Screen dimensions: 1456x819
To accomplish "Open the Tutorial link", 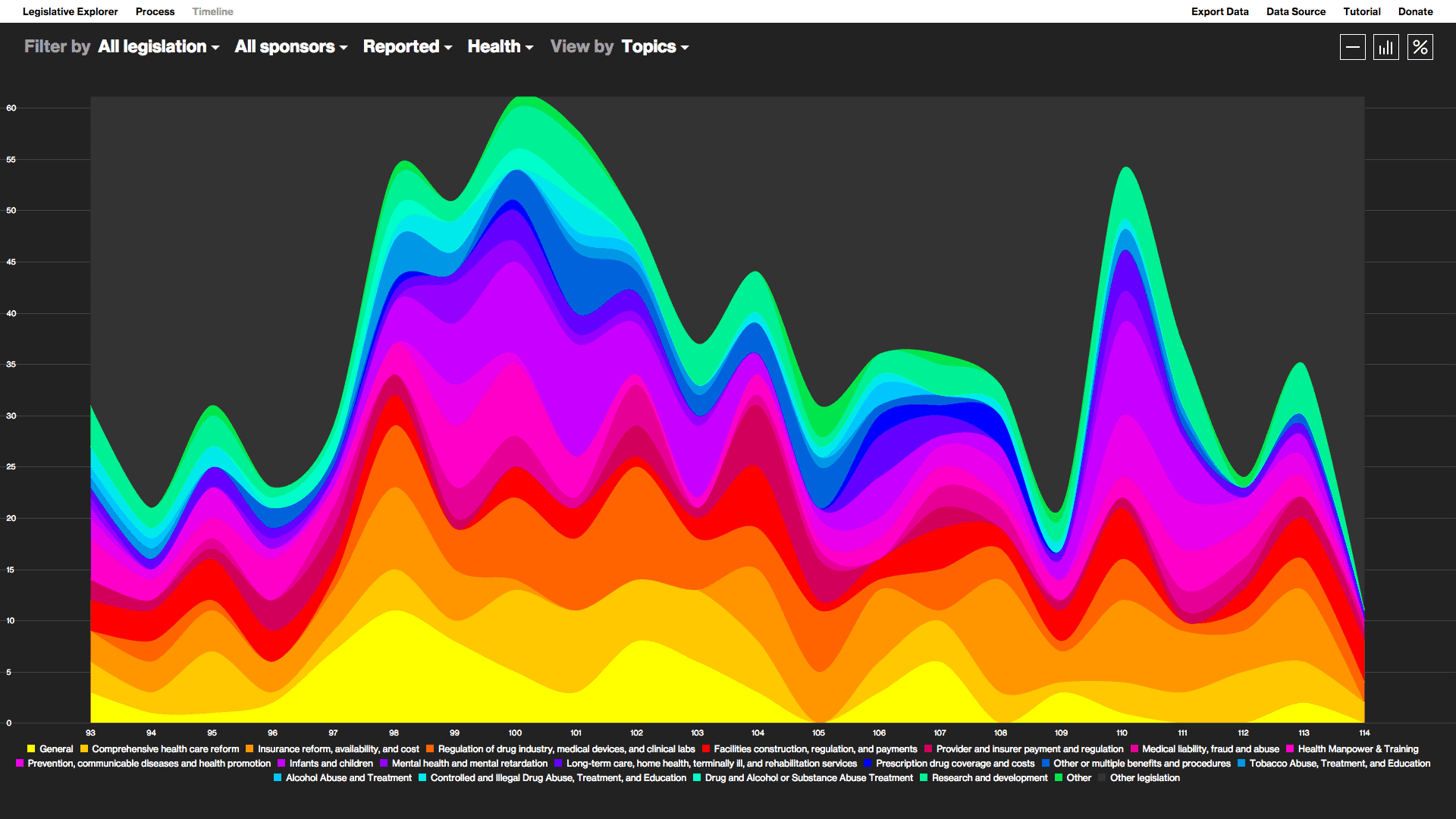I will (x=1361, y=11).
